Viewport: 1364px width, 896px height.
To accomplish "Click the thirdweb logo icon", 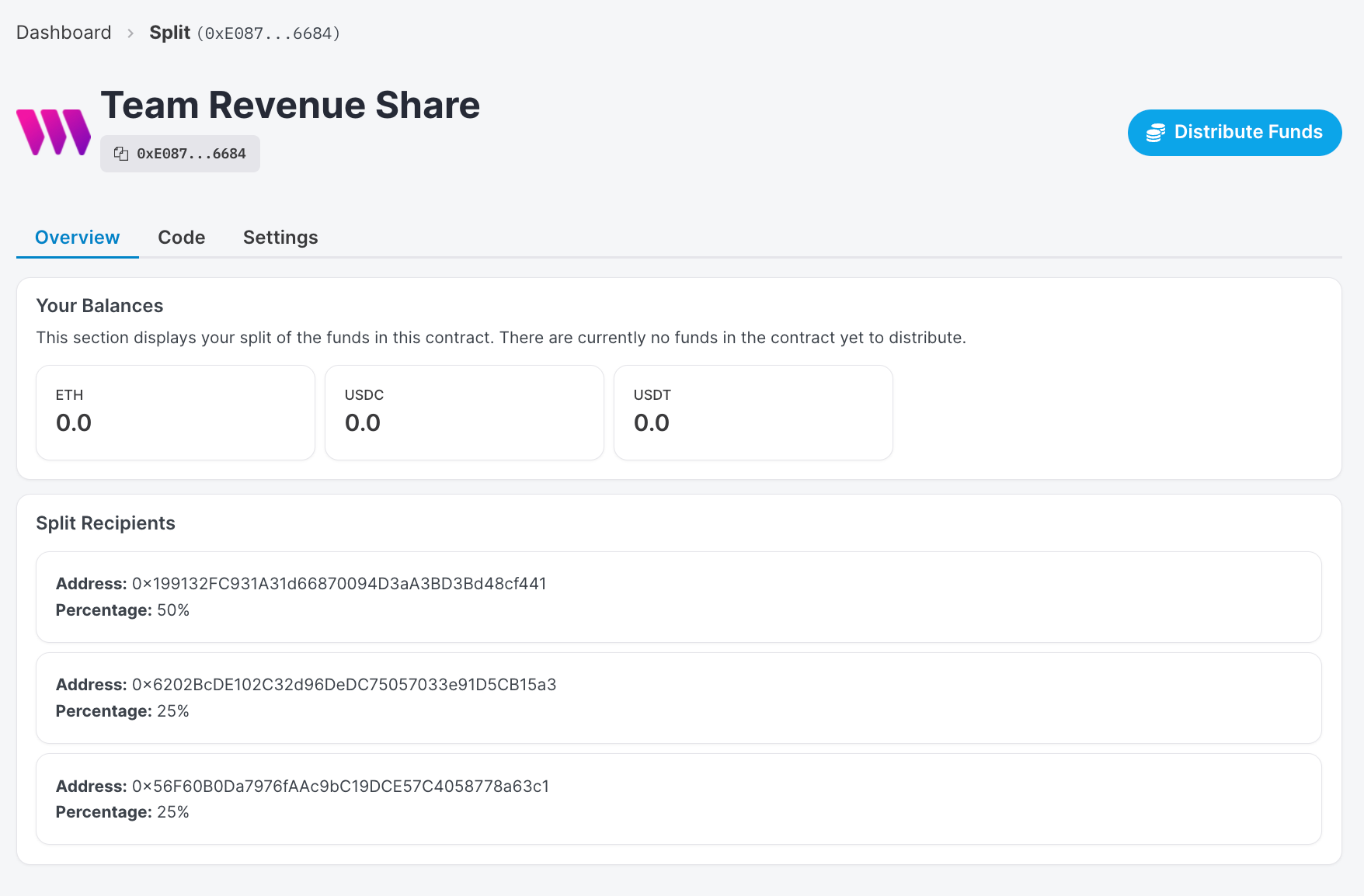I will 54,132.
